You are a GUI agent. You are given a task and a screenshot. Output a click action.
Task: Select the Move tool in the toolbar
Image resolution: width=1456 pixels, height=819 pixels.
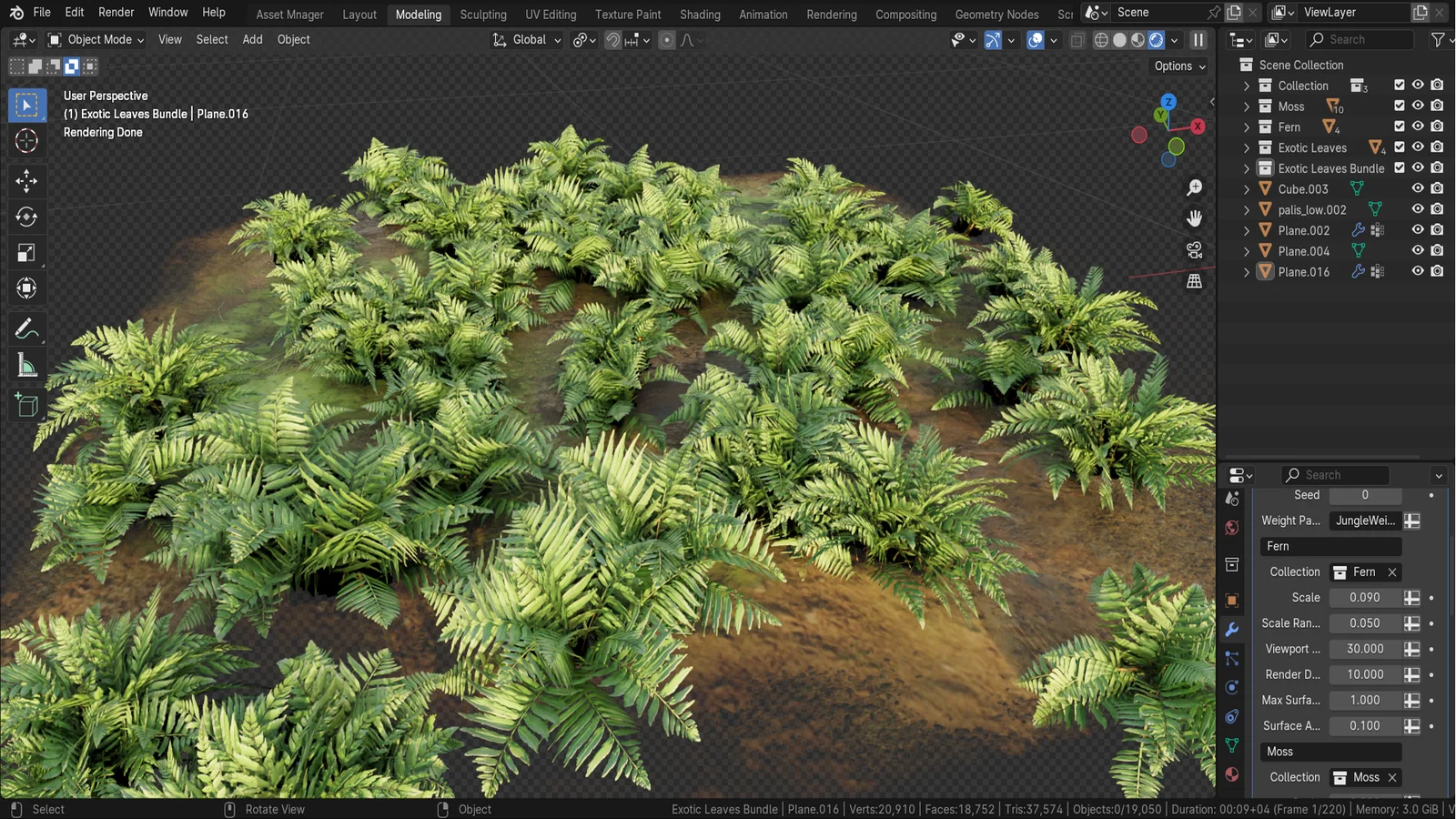pos(27,181)
